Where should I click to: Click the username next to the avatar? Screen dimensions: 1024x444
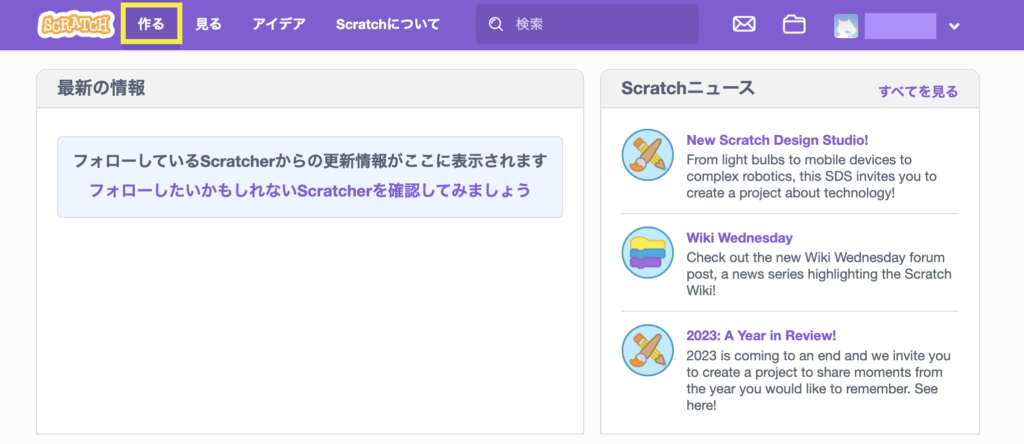pyautogui.click(x=901, y=26)
